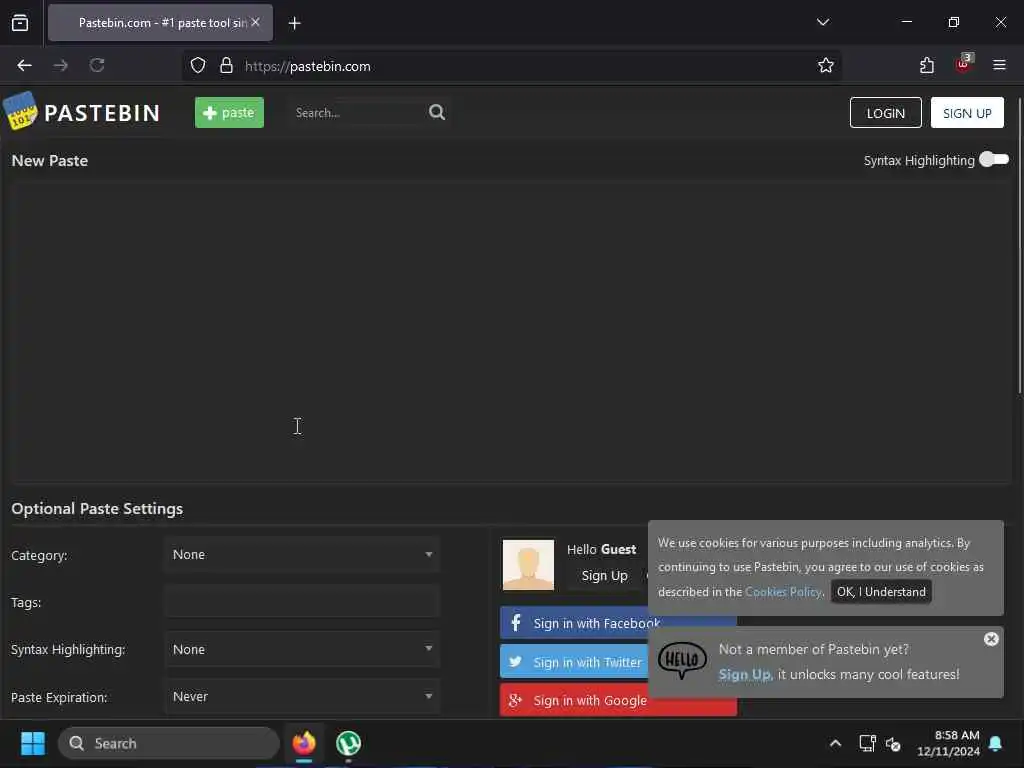Image resolution: width=1024 pixels, height=768 pixels.
Task: Click the network tray icon
Action: coord(867,743)
